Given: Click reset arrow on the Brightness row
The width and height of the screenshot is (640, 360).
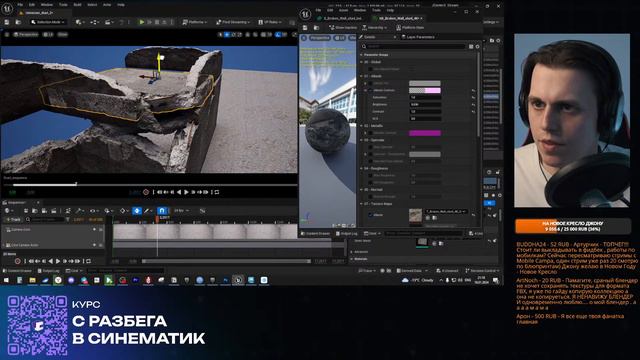Looking at the screenshot, I should coord(473,104).
